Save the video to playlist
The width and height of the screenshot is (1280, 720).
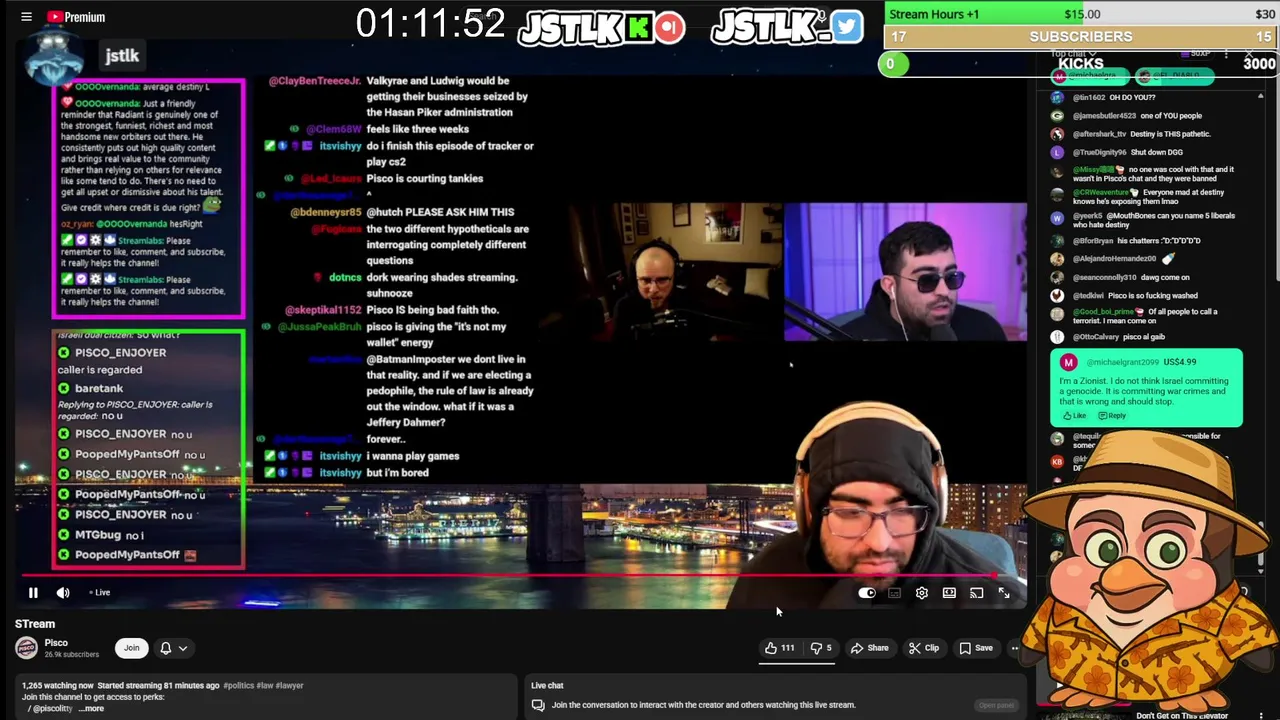point(976,648)
